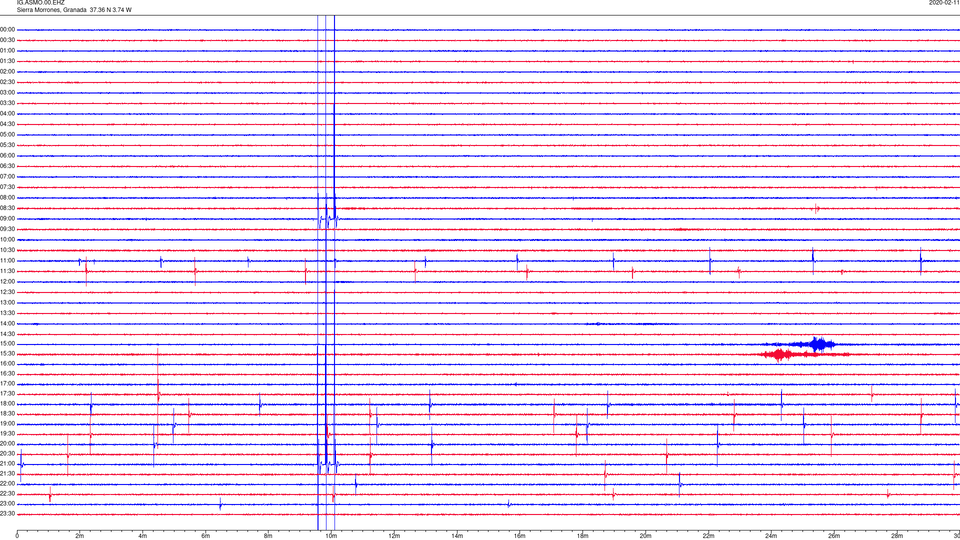Image resolution: width=960 pixels, height=540 pixels.
Task: Select the 01:30 trace time label
Action: pyautogui.click(x=8, y=61)
